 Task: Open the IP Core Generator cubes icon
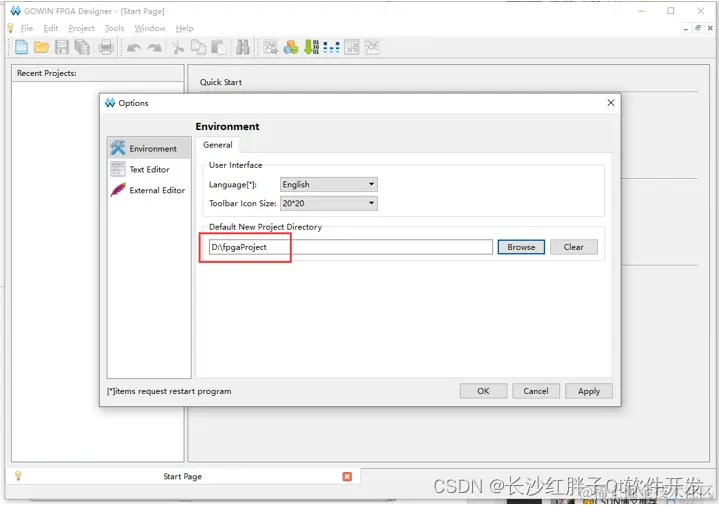pyautogui.click(x=291, y=47)
